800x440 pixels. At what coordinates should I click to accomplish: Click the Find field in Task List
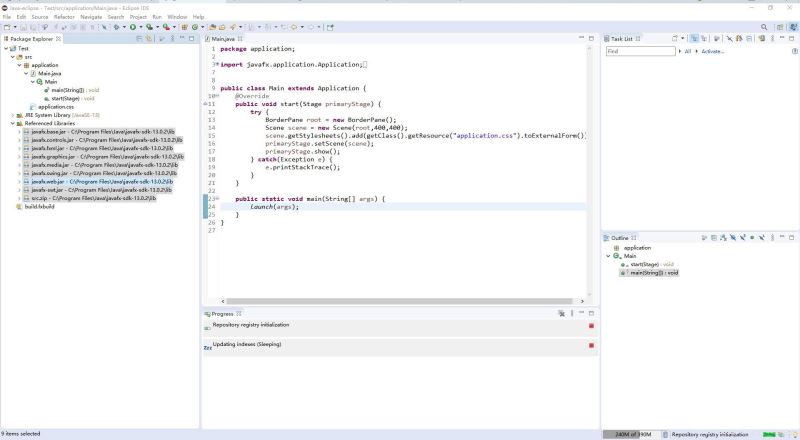click(640, 51)
